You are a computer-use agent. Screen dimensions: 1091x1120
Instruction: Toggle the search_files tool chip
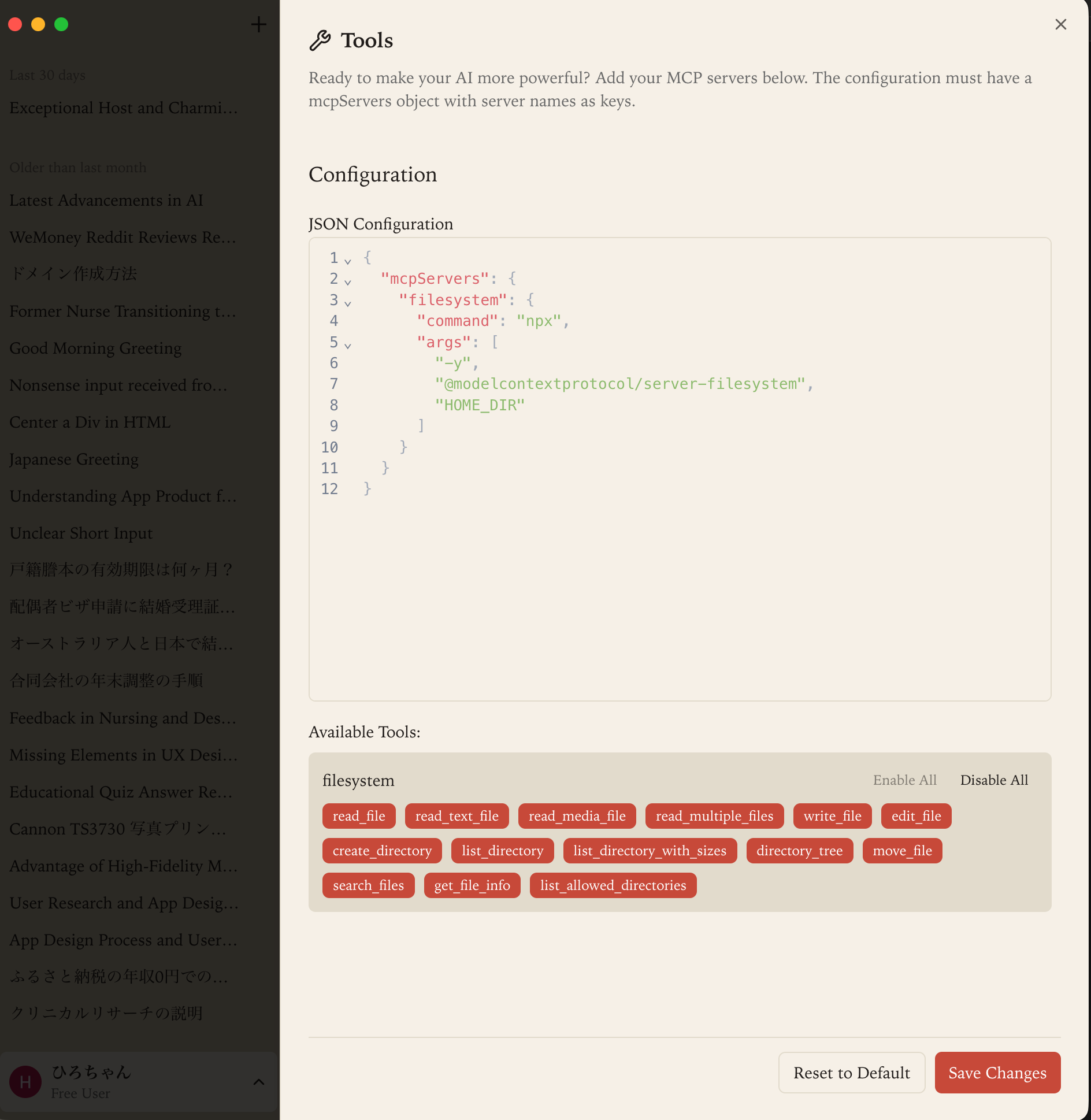pyautogui.click(x=368, y=885)
